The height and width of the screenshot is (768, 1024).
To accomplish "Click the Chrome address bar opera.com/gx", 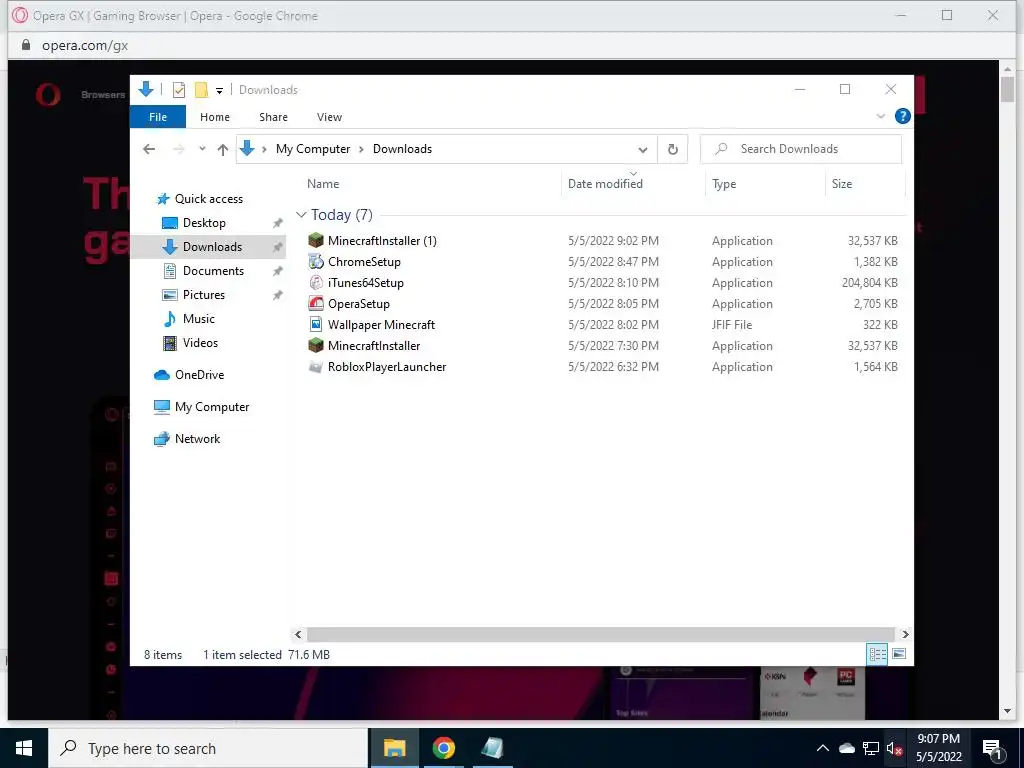I will pos(85,46).
